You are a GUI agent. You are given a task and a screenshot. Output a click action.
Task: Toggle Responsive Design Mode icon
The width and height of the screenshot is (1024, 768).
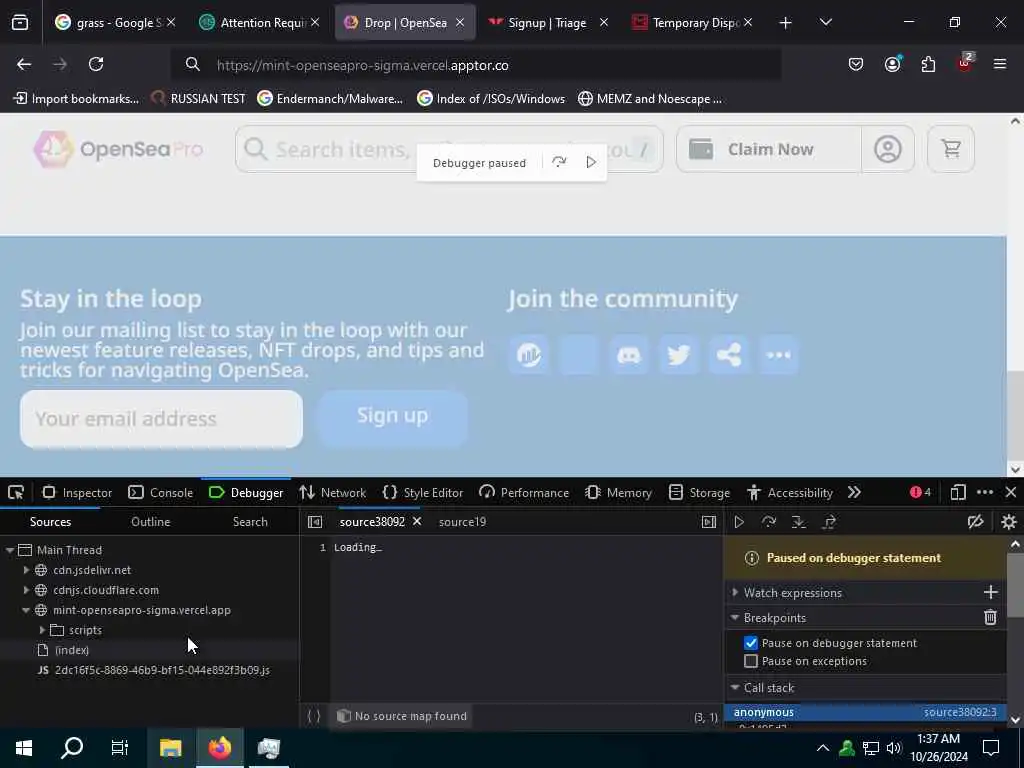click(957, 492)
